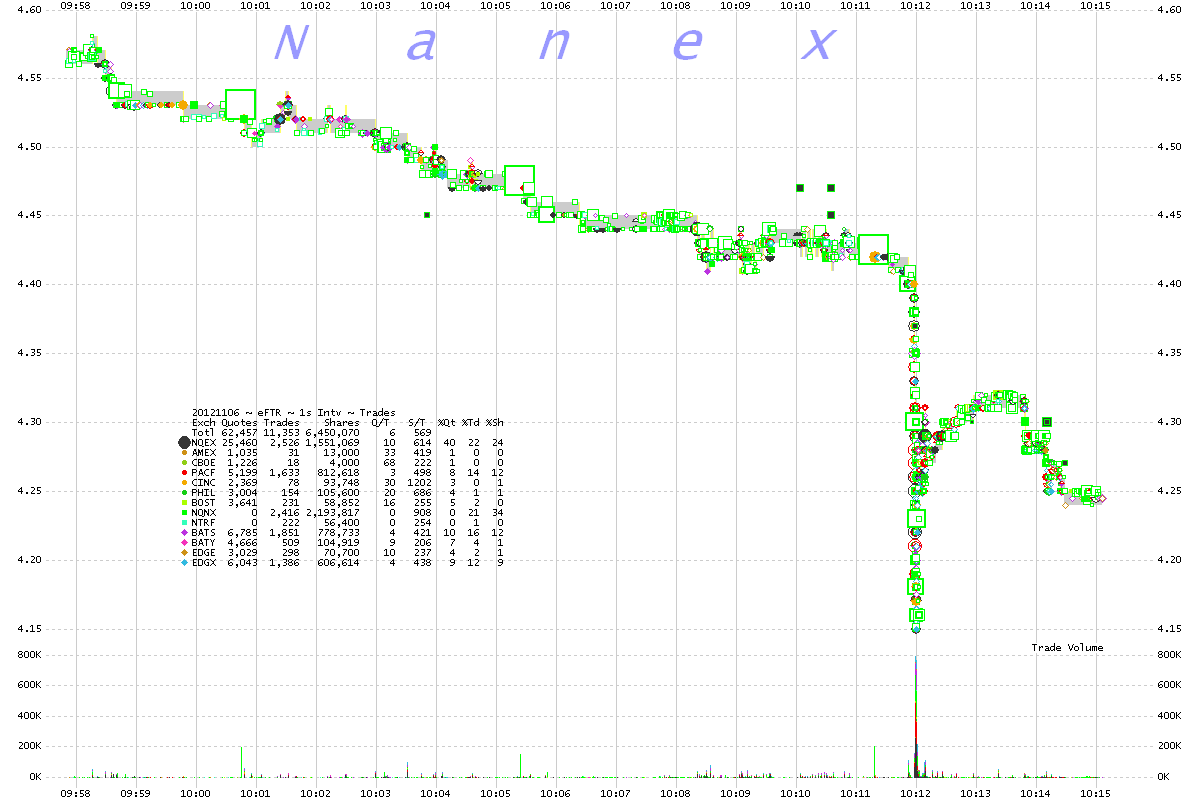Select '4.55' on the left price axis

(x=28, y=78)
